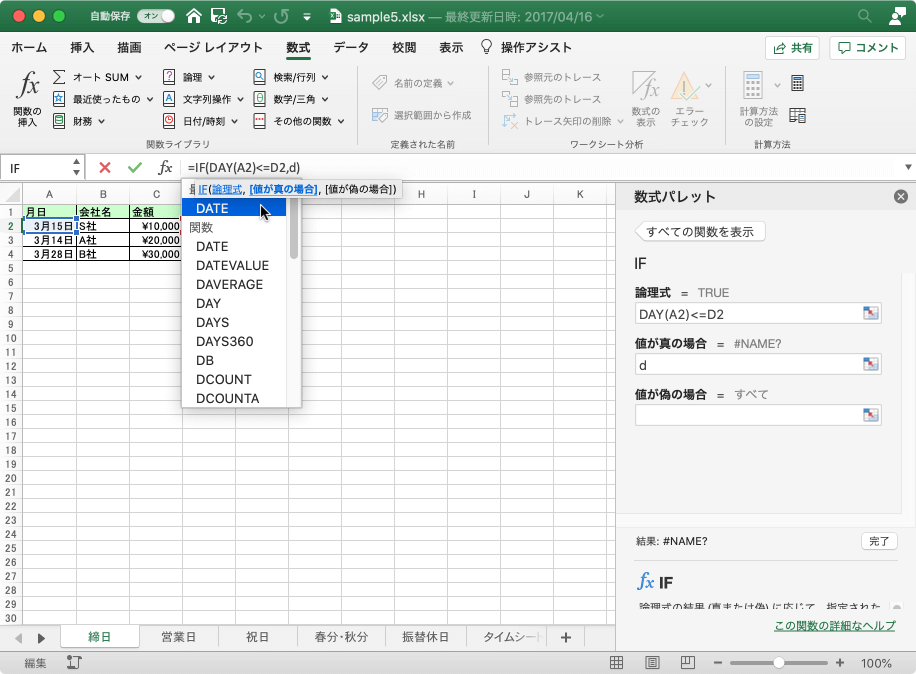This screenshot has width=916, height=674.
Task: Click Show All Functions button
Action: (x=700, y=232)
